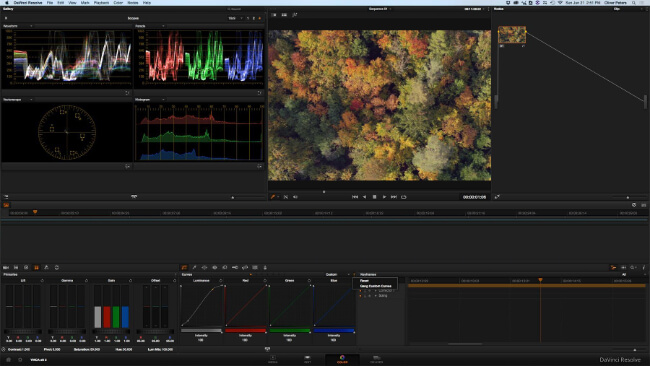This screenshot has height=366, width=650.
Task: Open the Mark menu
Action: click(85, 2)
